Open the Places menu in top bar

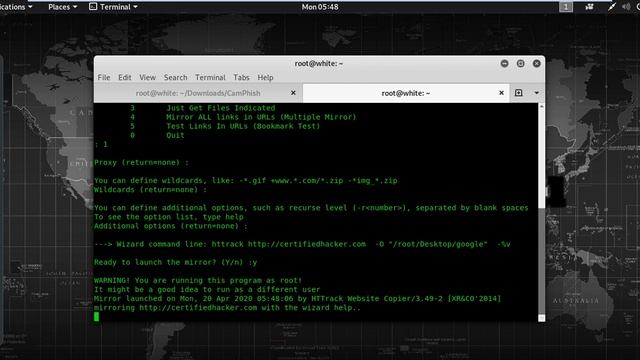pyautogui.click(x=62, y=7)
